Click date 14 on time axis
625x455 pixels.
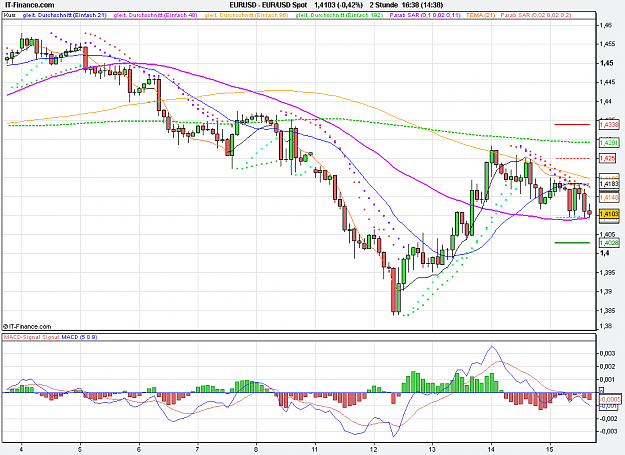click(x=491, y=449)
